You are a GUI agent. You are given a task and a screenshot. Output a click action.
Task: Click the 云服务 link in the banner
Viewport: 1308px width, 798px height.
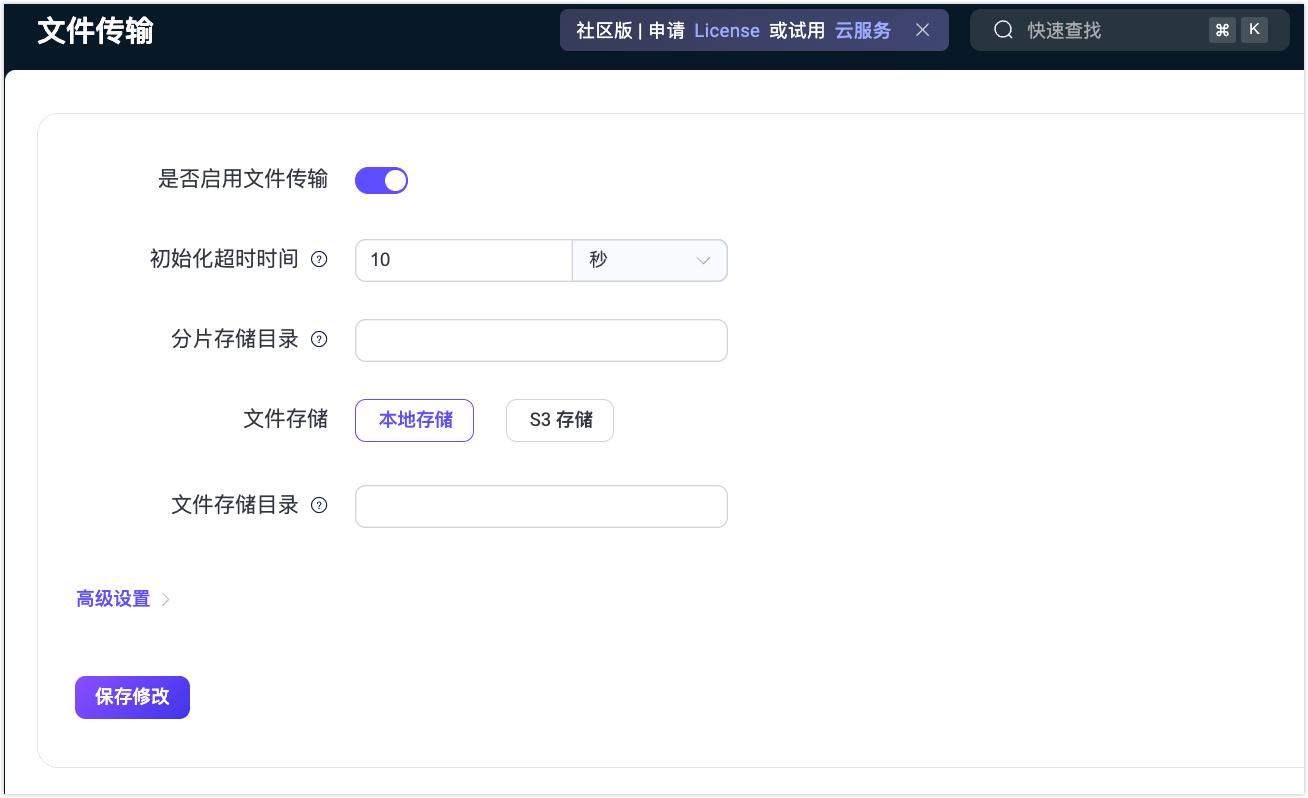863,30
